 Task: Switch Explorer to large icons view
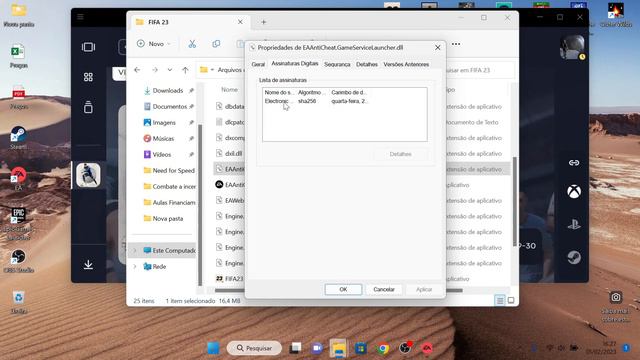pos(511,301)
